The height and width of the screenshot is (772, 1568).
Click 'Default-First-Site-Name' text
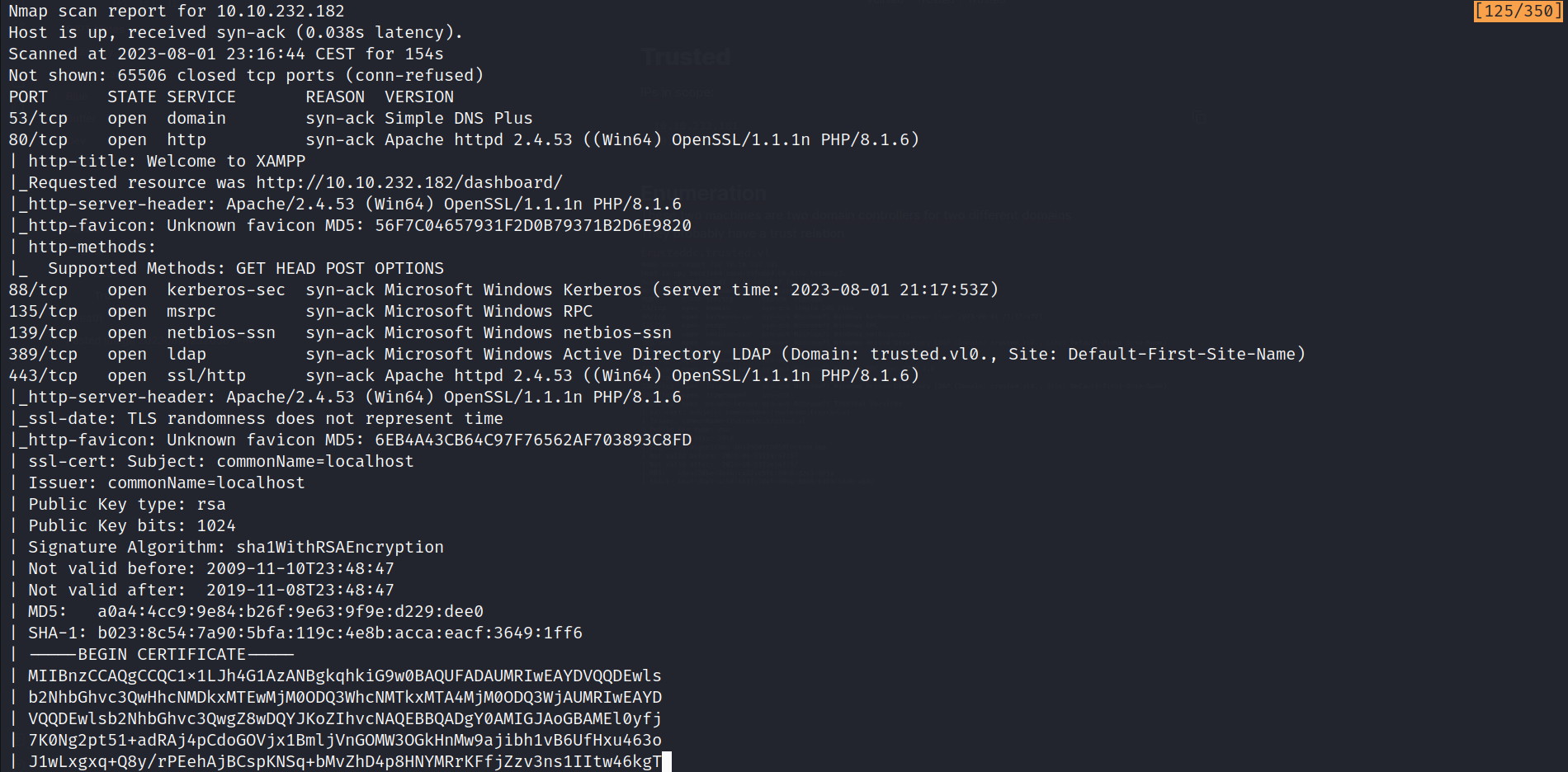1182,354
